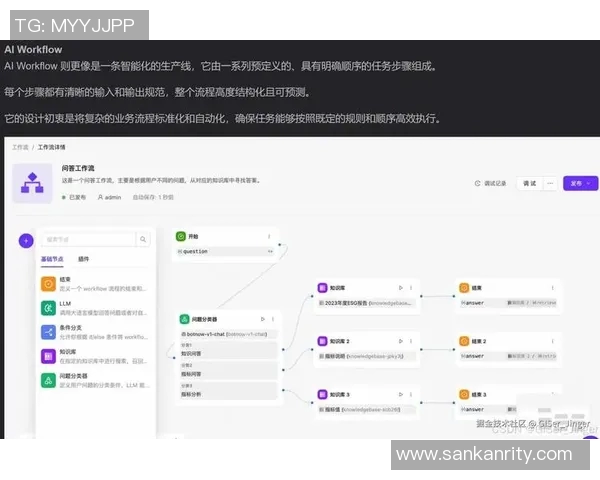Open the three-dot menu of first 结束 node
This screenshot has height=480, width=600.
553,287
